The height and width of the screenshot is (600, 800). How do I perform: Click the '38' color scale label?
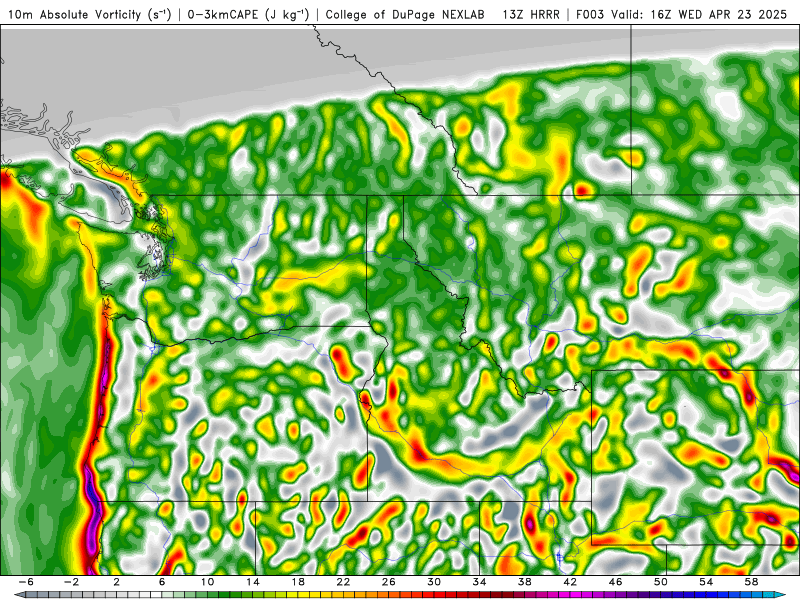[x=524, y=582]
